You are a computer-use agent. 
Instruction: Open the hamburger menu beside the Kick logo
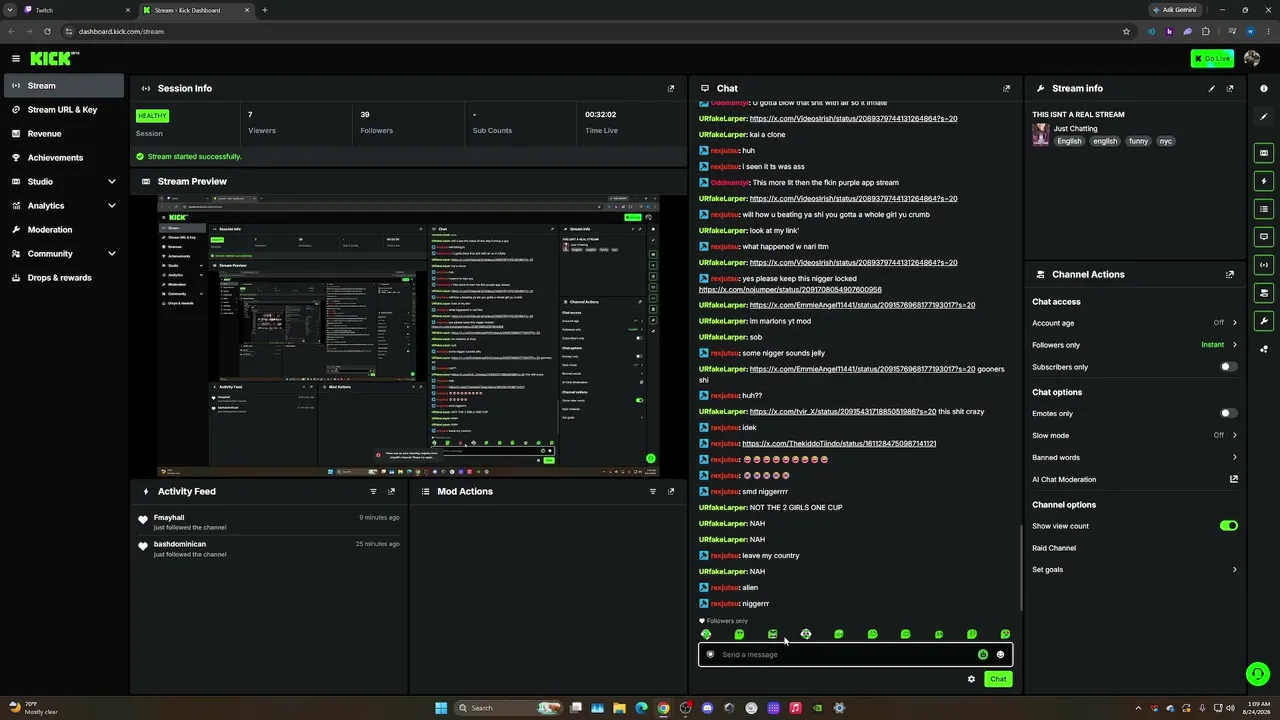coord(16,59)
